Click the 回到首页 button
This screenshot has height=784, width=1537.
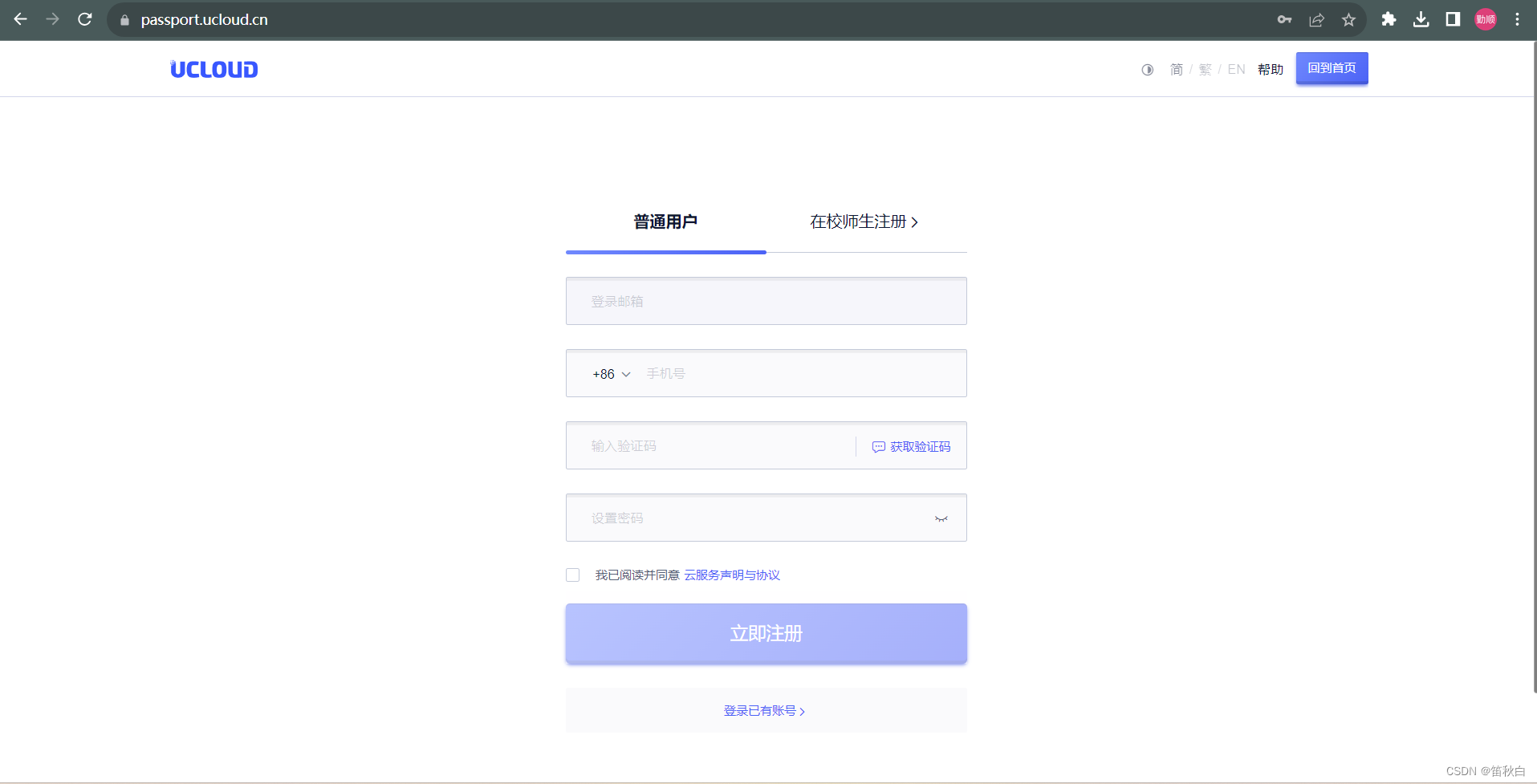(1332, 68)
